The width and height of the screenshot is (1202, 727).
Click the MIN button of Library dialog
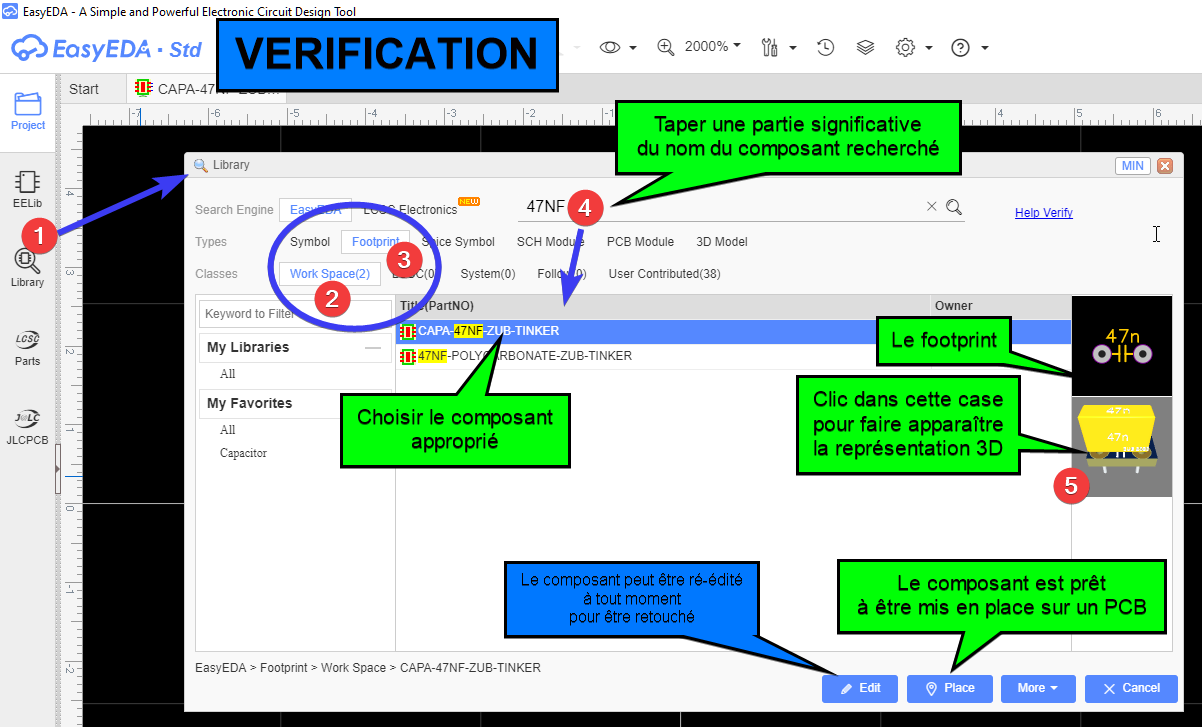click(1133, 166)
